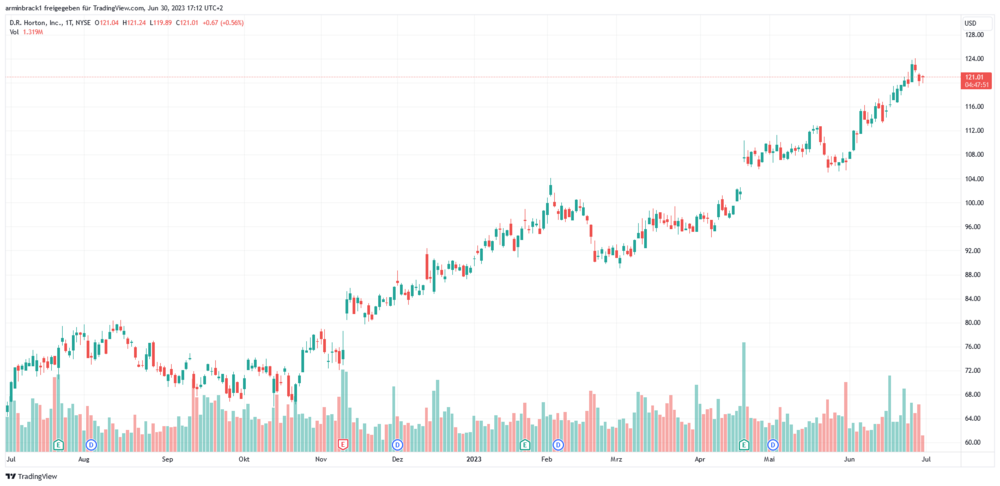Click the dividend marker before Dez

[x=397, y=443]
